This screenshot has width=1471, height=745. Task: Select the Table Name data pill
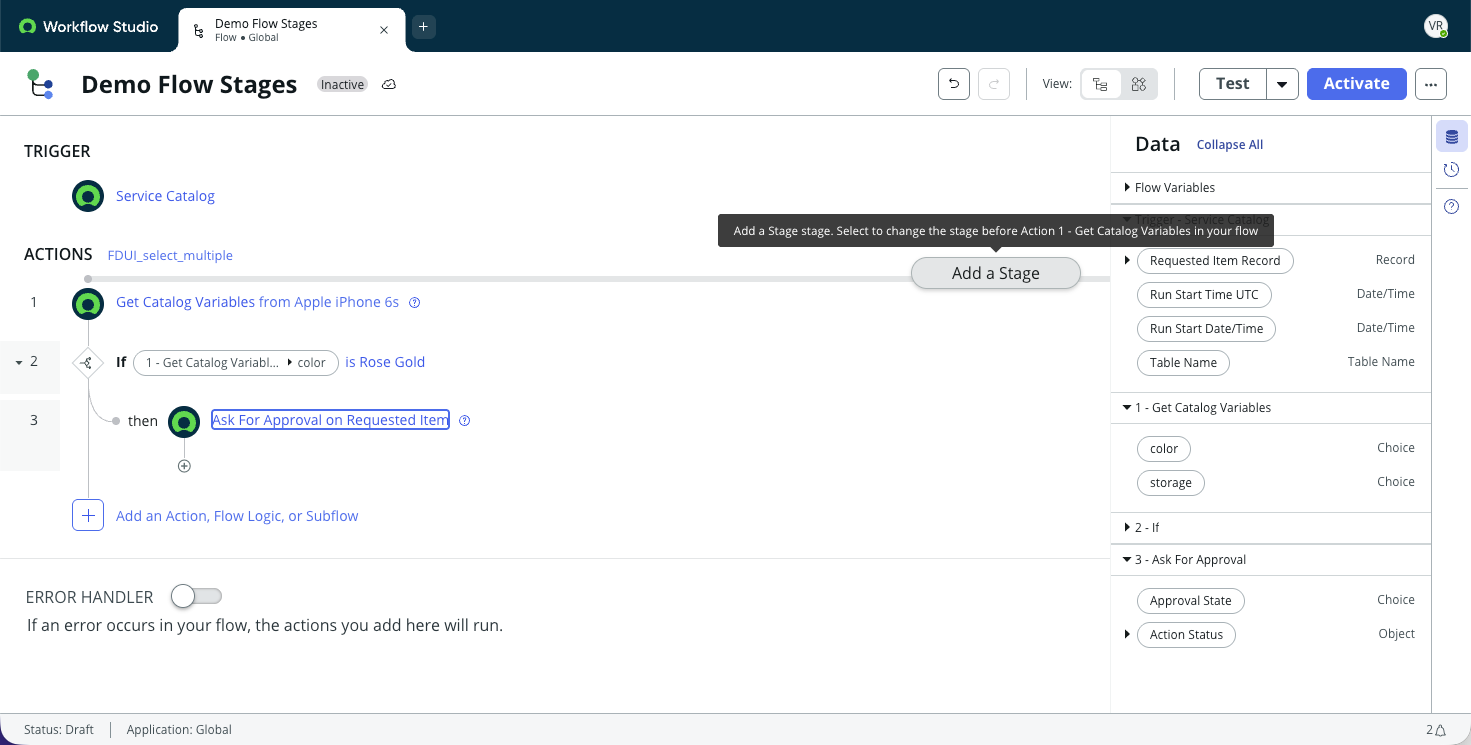click(x=1183, y=363)
